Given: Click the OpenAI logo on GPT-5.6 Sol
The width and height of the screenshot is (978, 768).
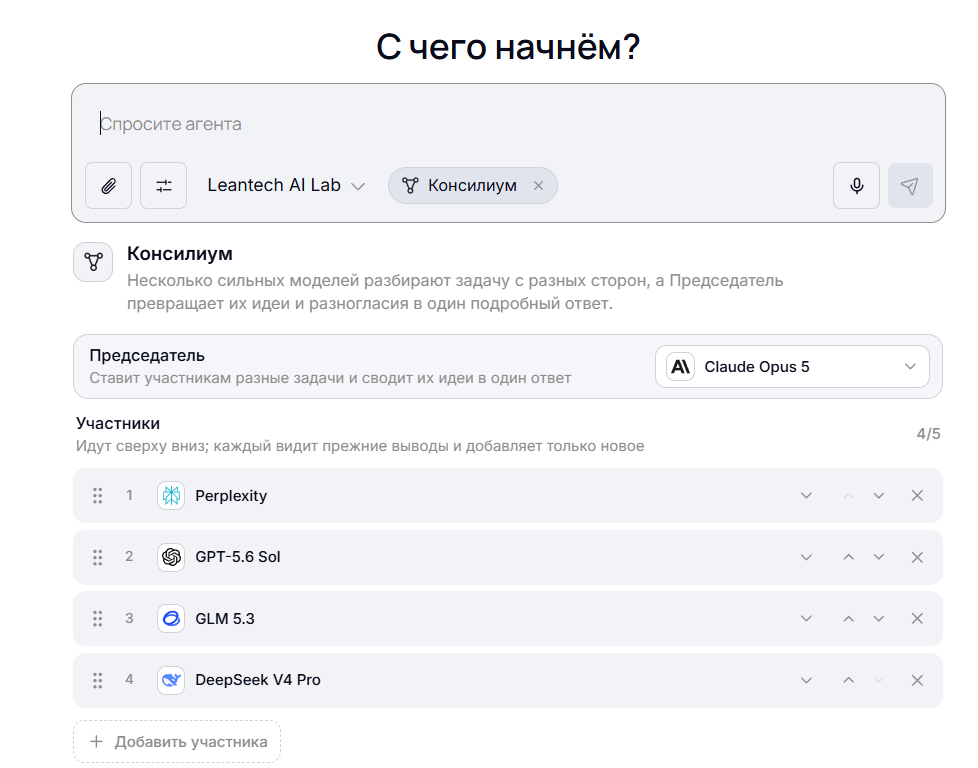Looking at the screenshot, I should pos(171,557).
